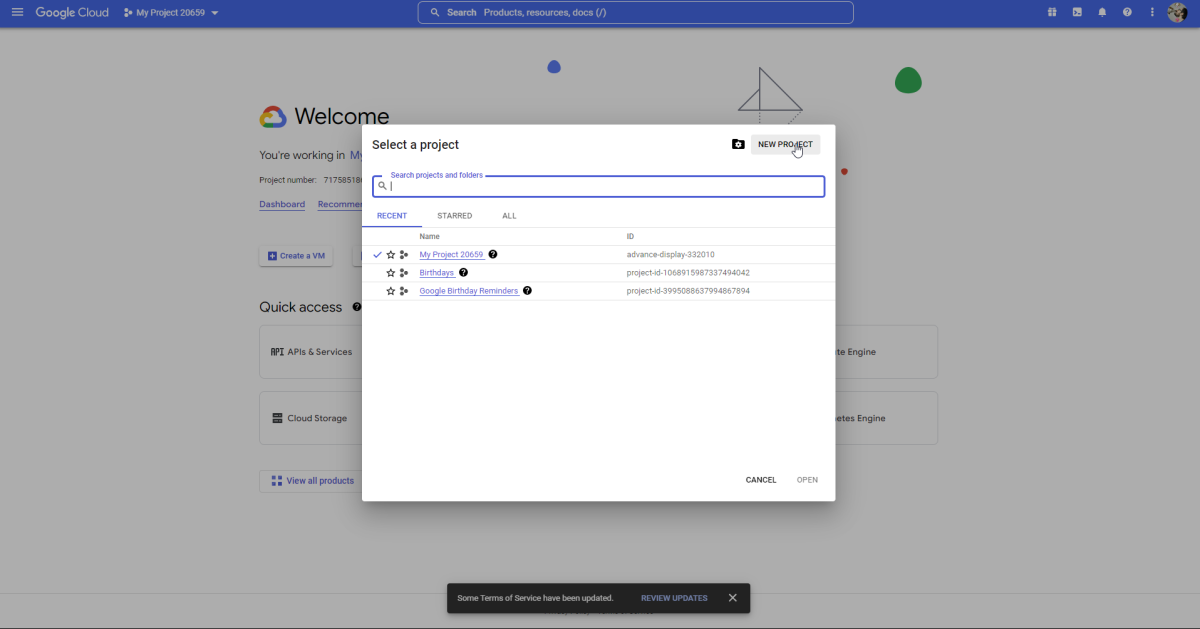Open the My Project 20659 link
The height and width of the screenshot is (629, 1200).
point(451,255)
